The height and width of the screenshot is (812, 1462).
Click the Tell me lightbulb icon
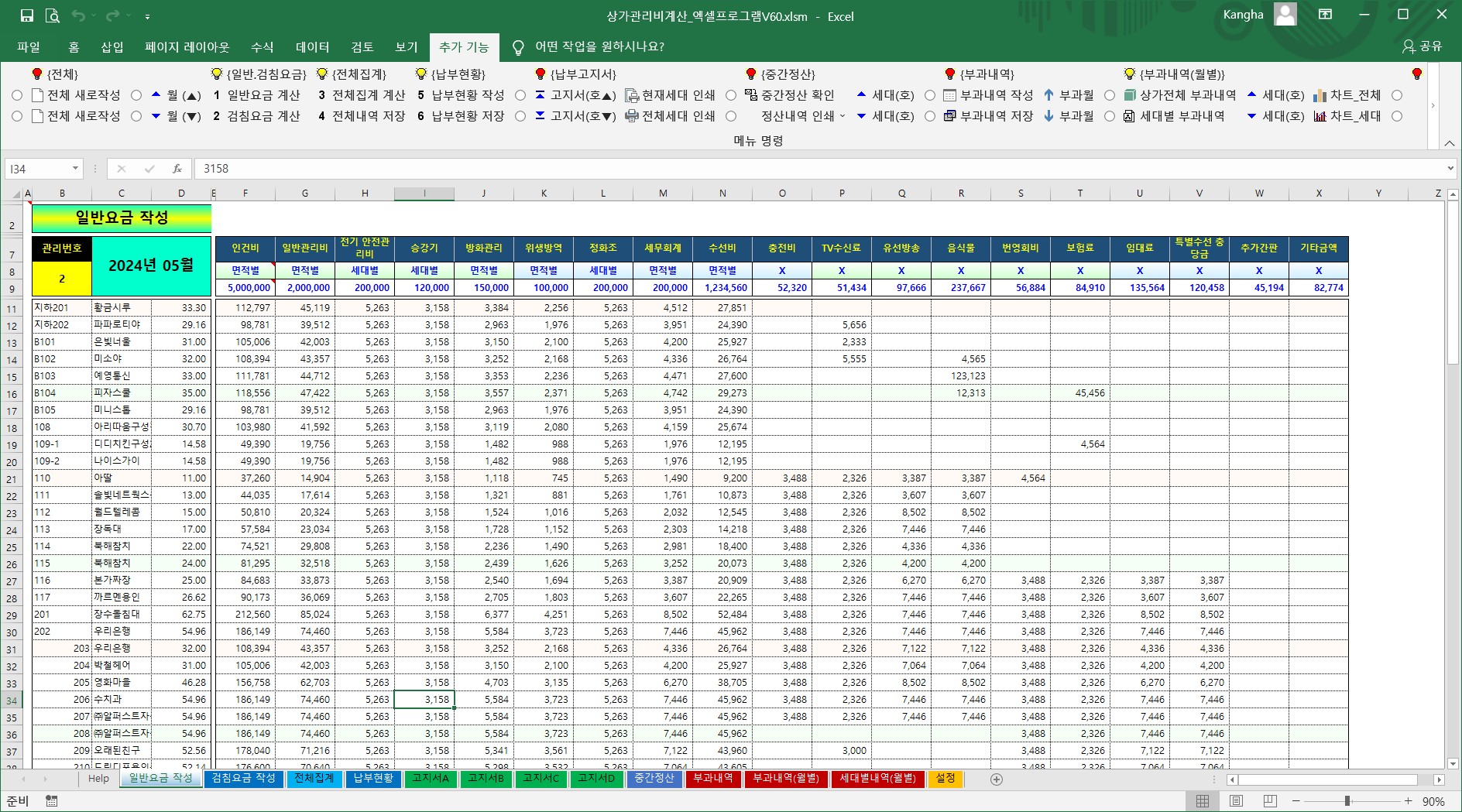click(x=518, y=48)
